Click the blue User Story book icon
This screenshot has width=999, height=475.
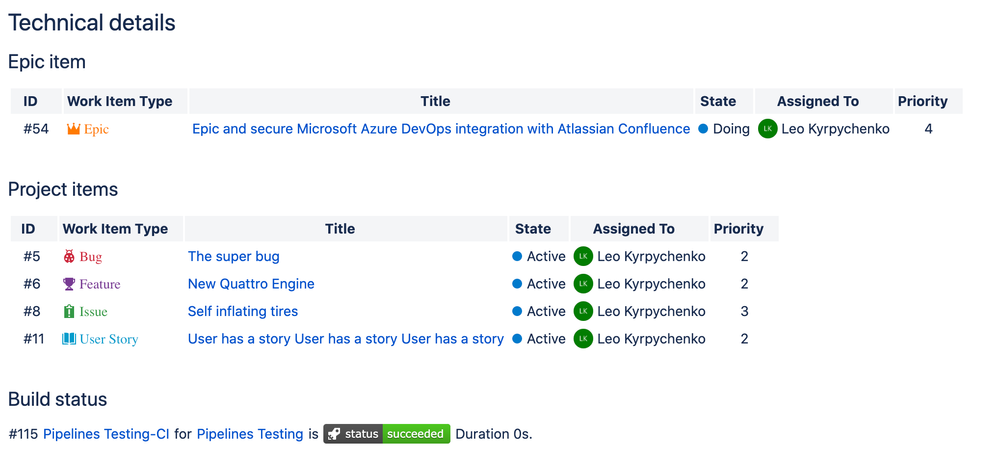69,339
